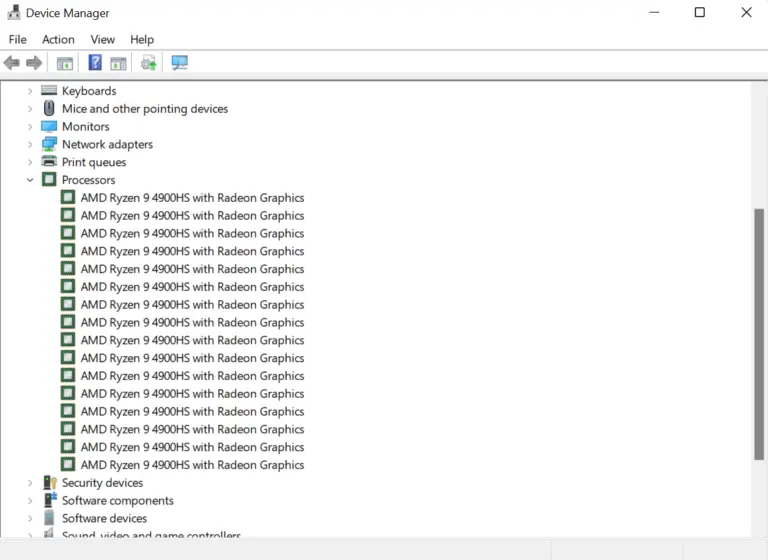Expand the Network adapters category
Viewport: 768px width, 560px height.
pos(30,145)
